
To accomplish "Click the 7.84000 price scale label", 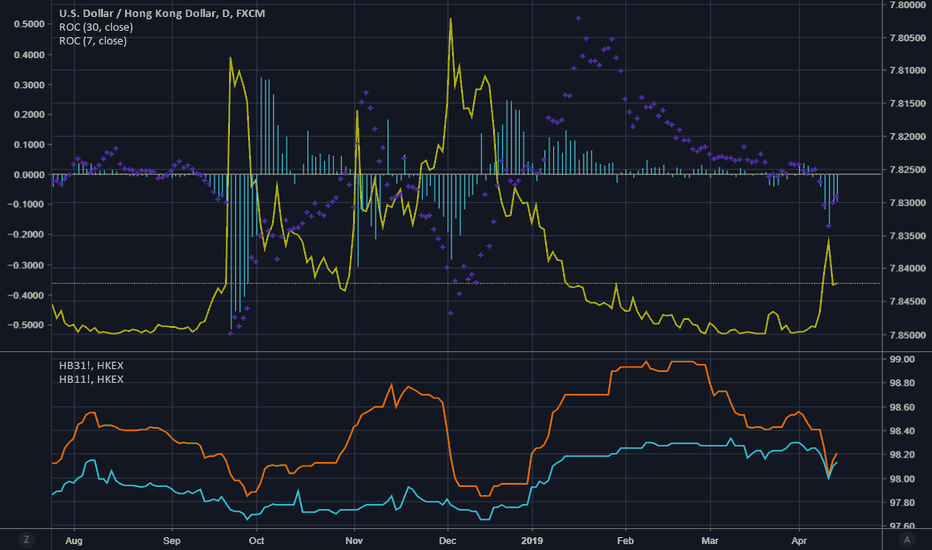I will coord(908,268).
